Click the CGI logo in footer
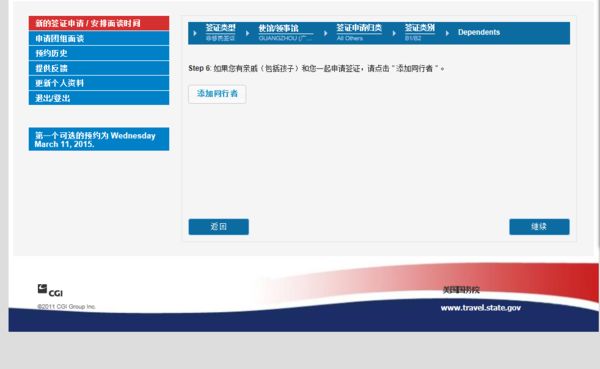This screenshot has width=600, height=369. [x=50, y=291]
